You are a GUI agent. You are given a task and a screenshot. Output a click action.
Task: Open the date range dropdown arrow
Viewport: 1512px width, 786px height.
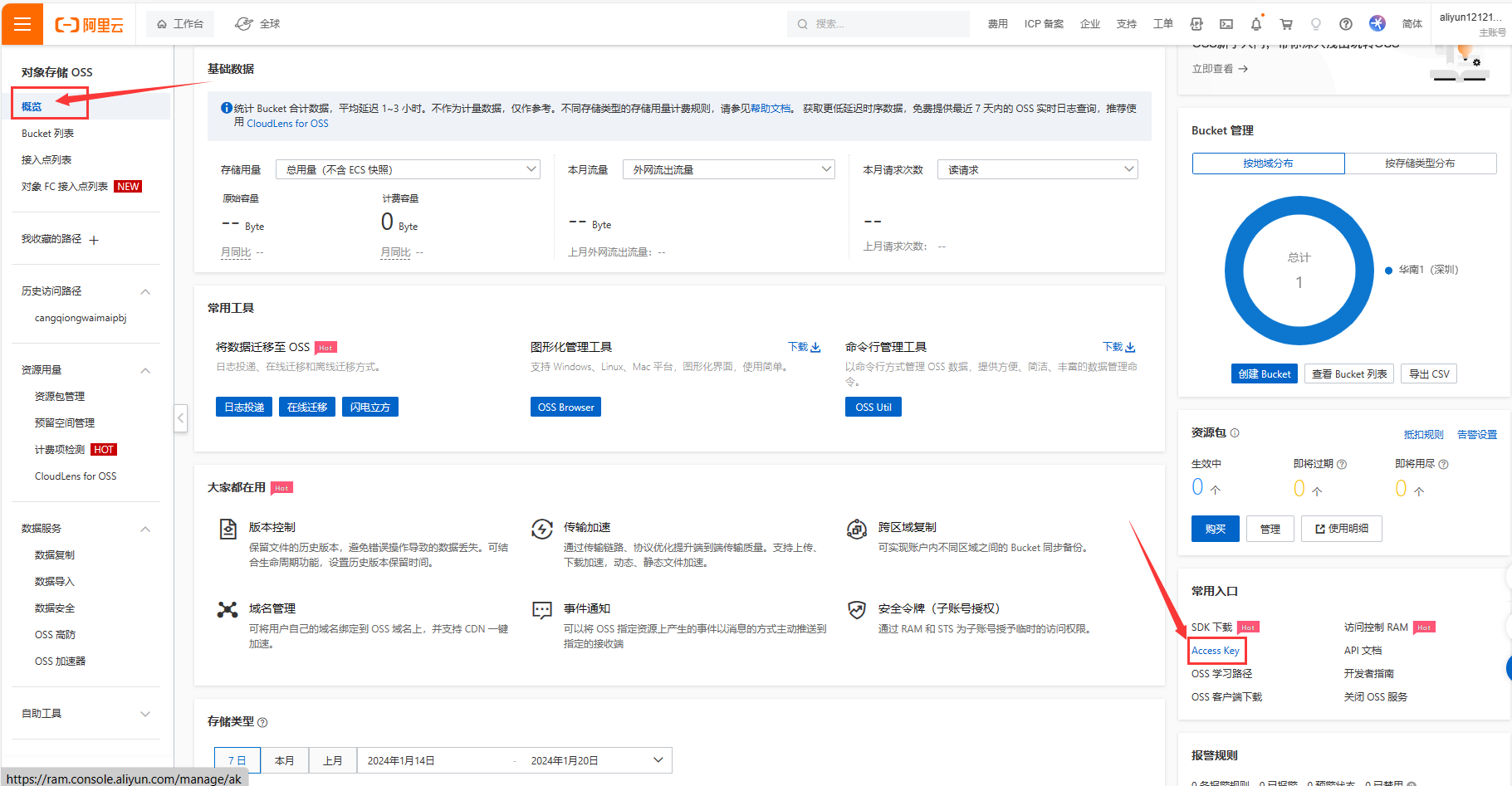[658, 760]
